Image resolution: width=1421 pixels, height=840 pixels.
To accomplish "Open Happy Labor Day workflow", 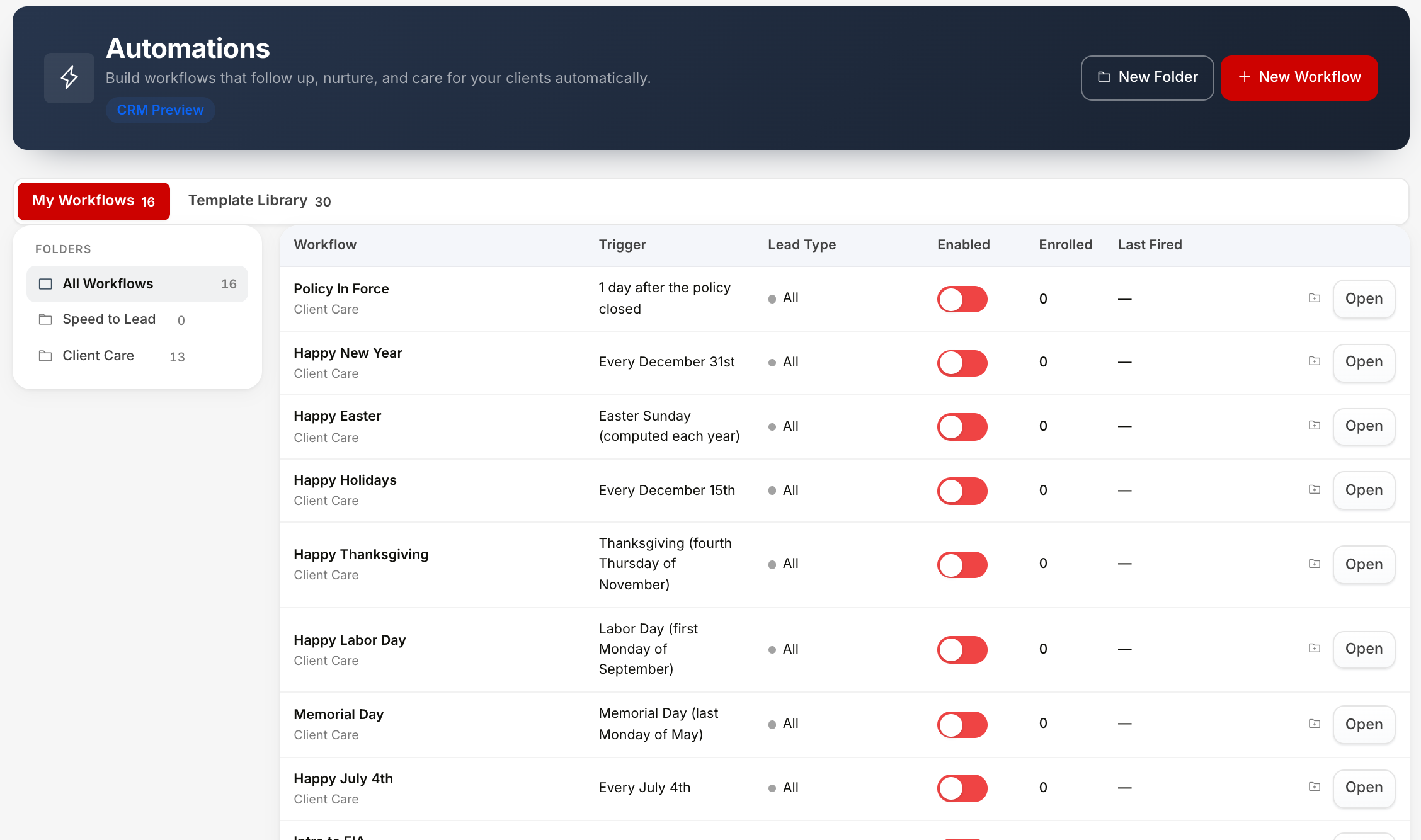I will pos(1364,649).
